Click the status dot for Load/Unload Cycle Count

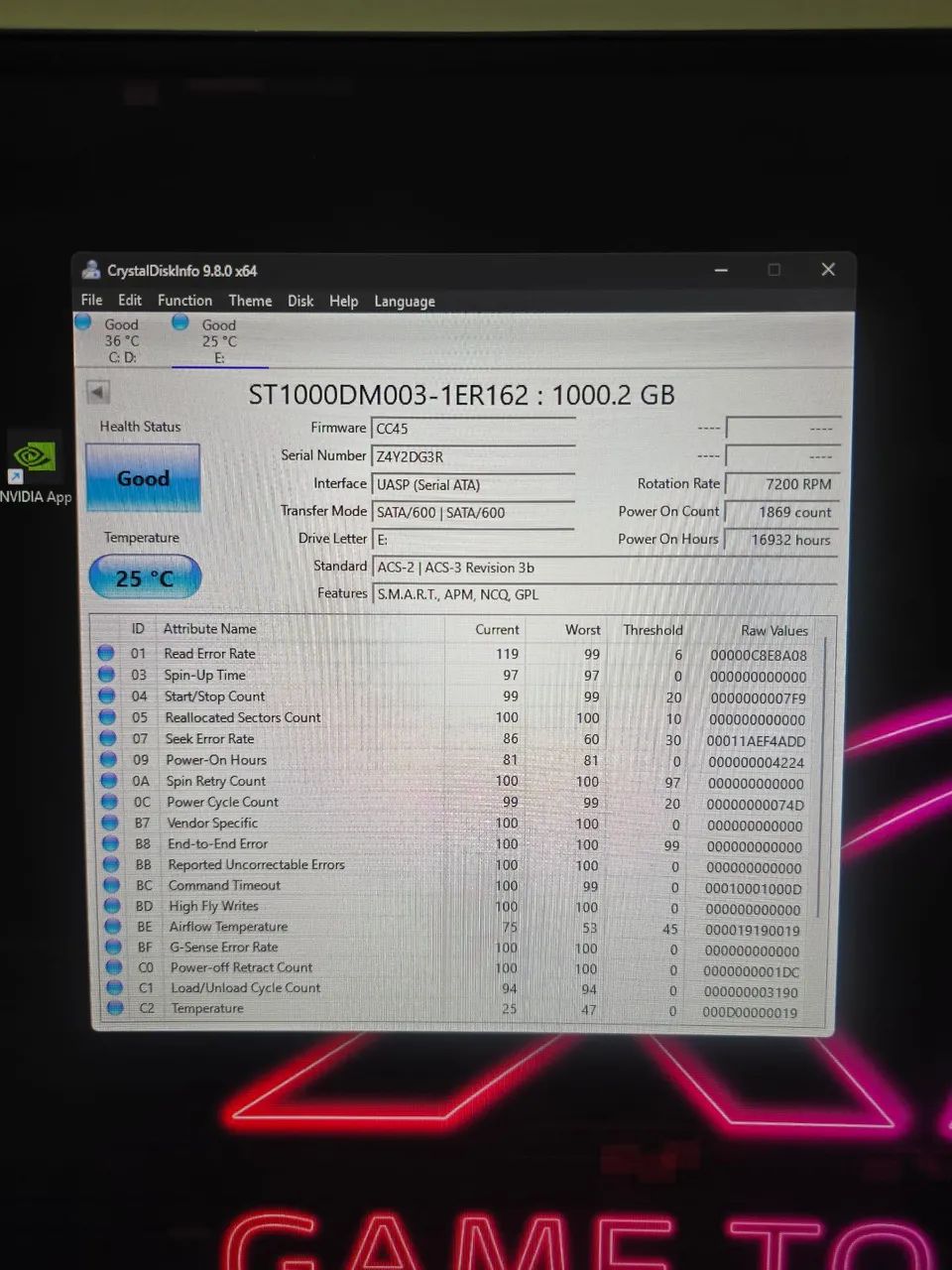pyautogui.click(x=114, y=988)
